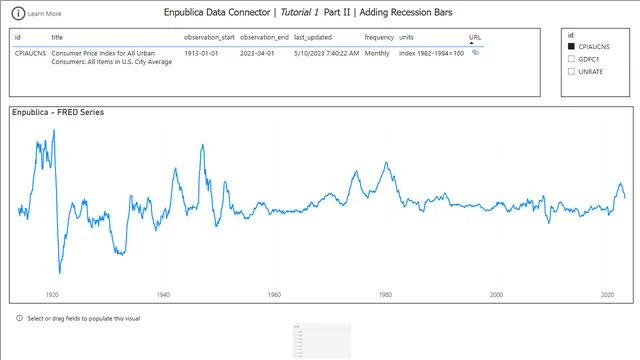Click the Learn More info icon
Screen dimensions: 640x360
point(18,13)
